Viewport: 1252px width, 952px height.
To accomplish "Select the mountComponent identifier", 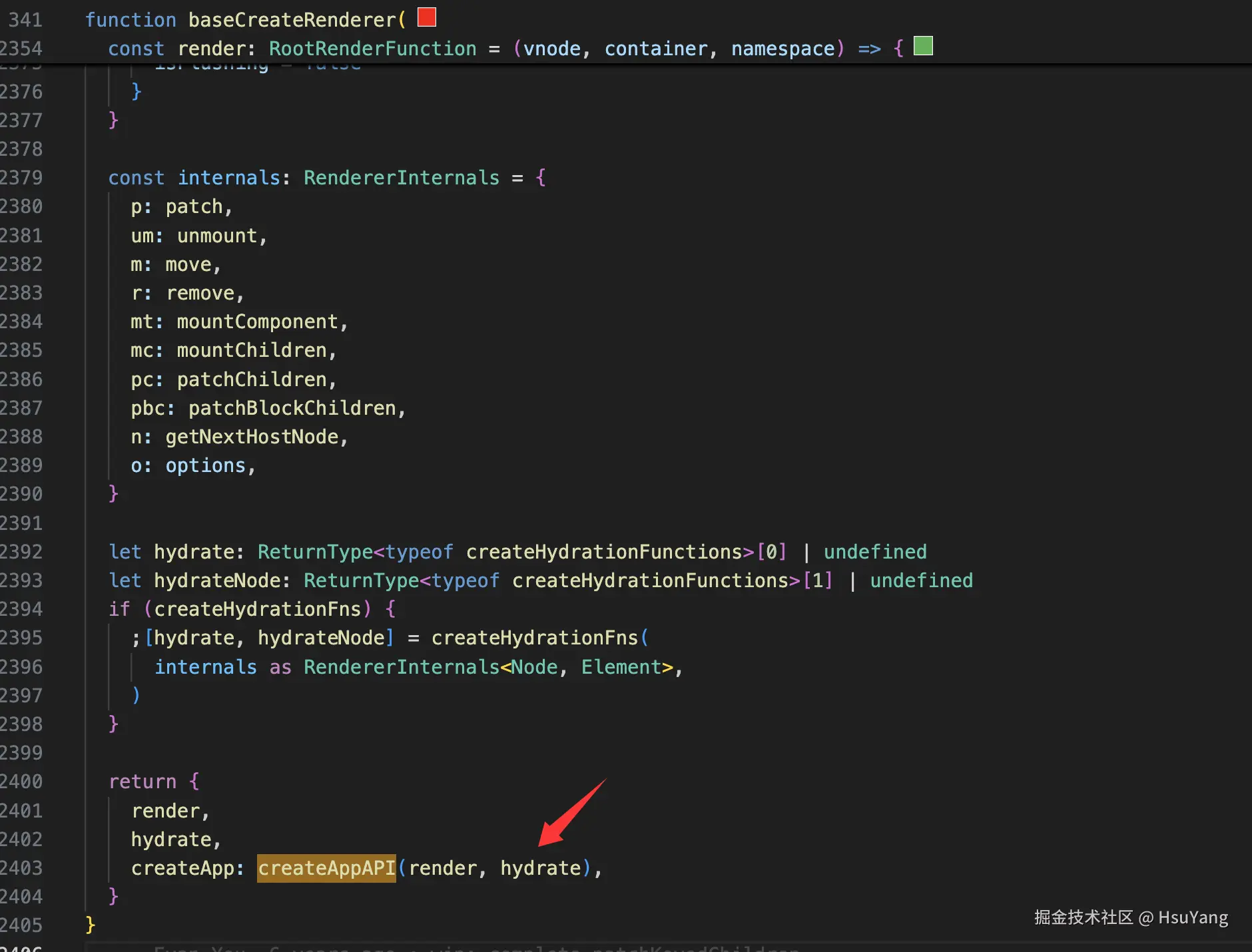I will coord(258,322).
